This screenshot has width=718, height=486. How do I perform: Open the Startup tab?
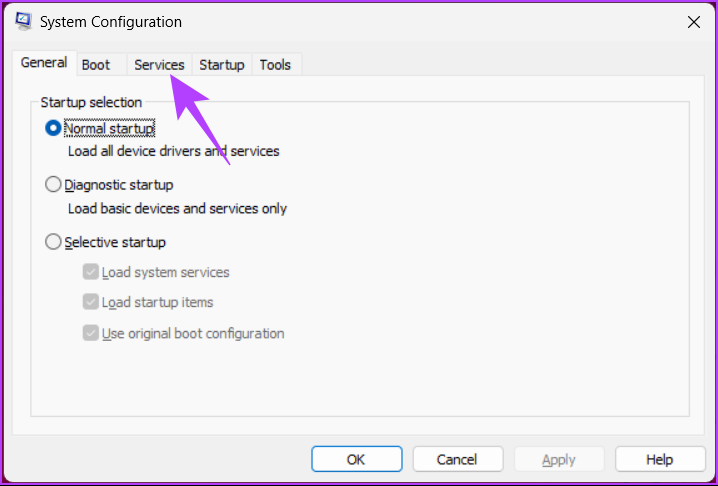pos(222,65)
